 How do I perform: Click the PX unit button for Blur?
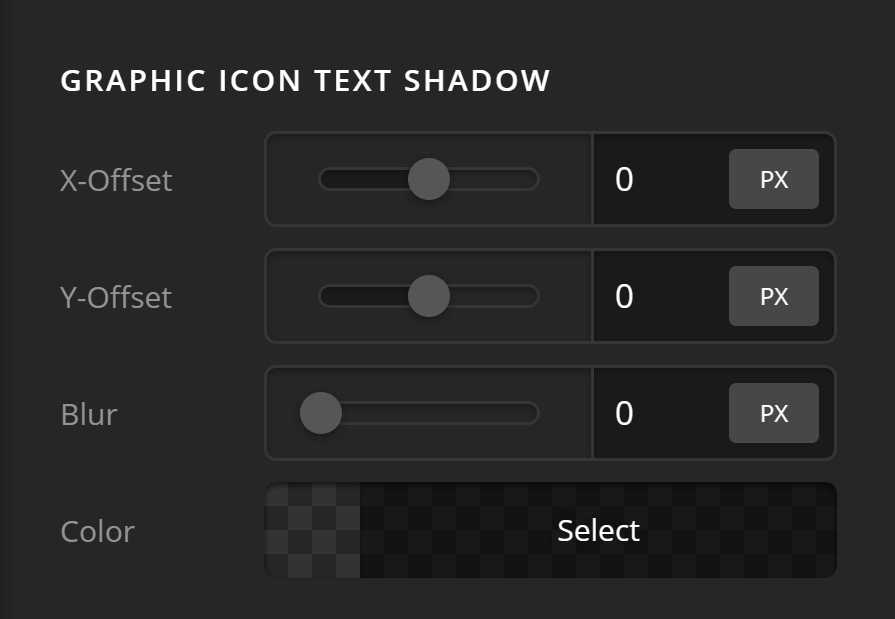773,413
